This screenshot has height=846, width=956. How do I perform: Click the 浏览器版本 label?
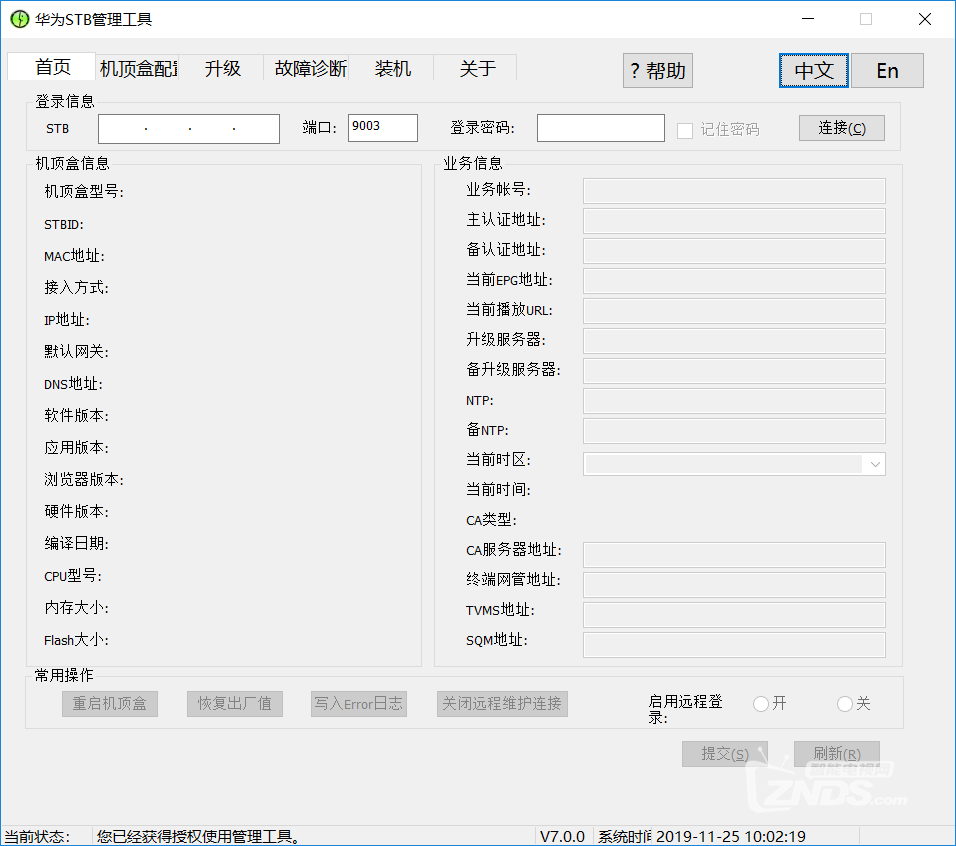coord(84,480)
